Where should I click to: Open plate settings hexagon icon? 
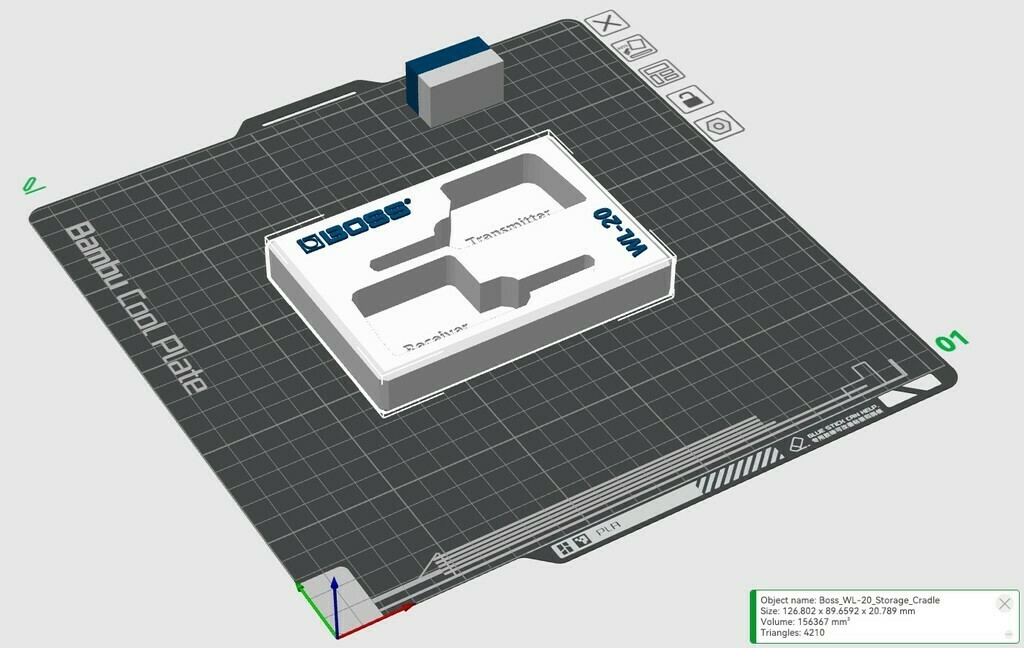(719, 125)
